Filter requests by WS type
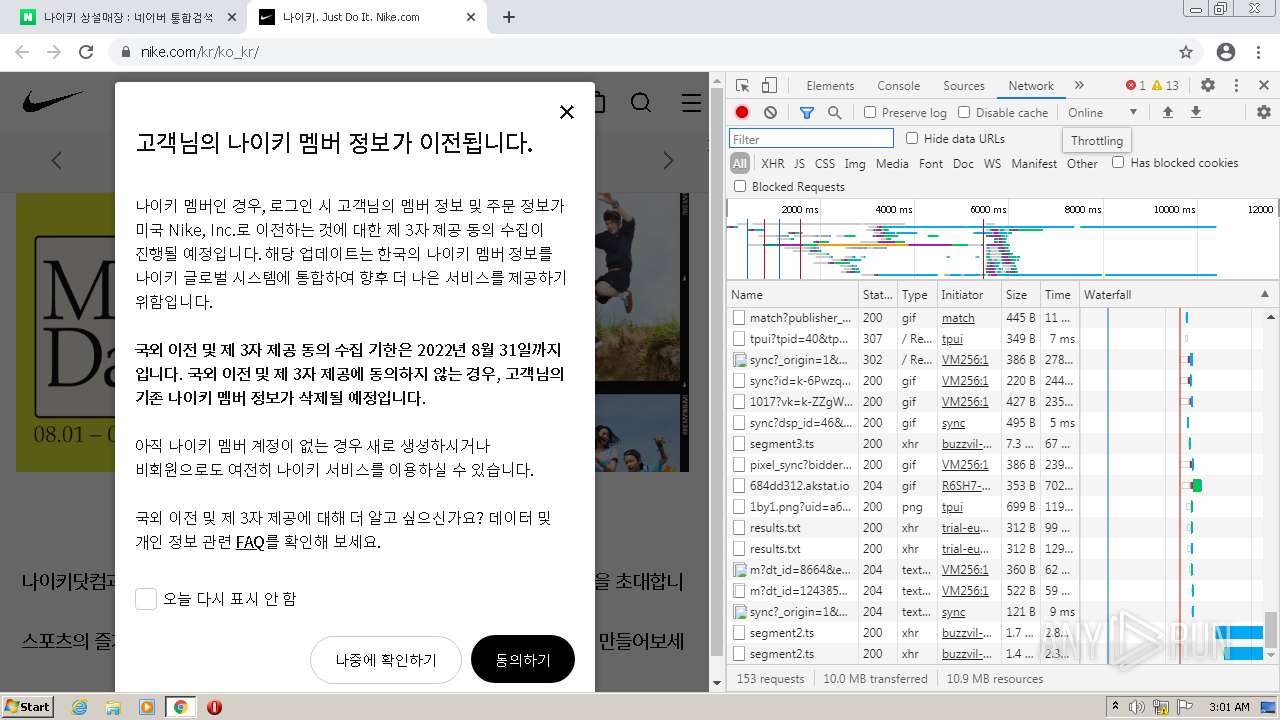This screenshot has width=1280, height=720. click(x=992, y=163)
